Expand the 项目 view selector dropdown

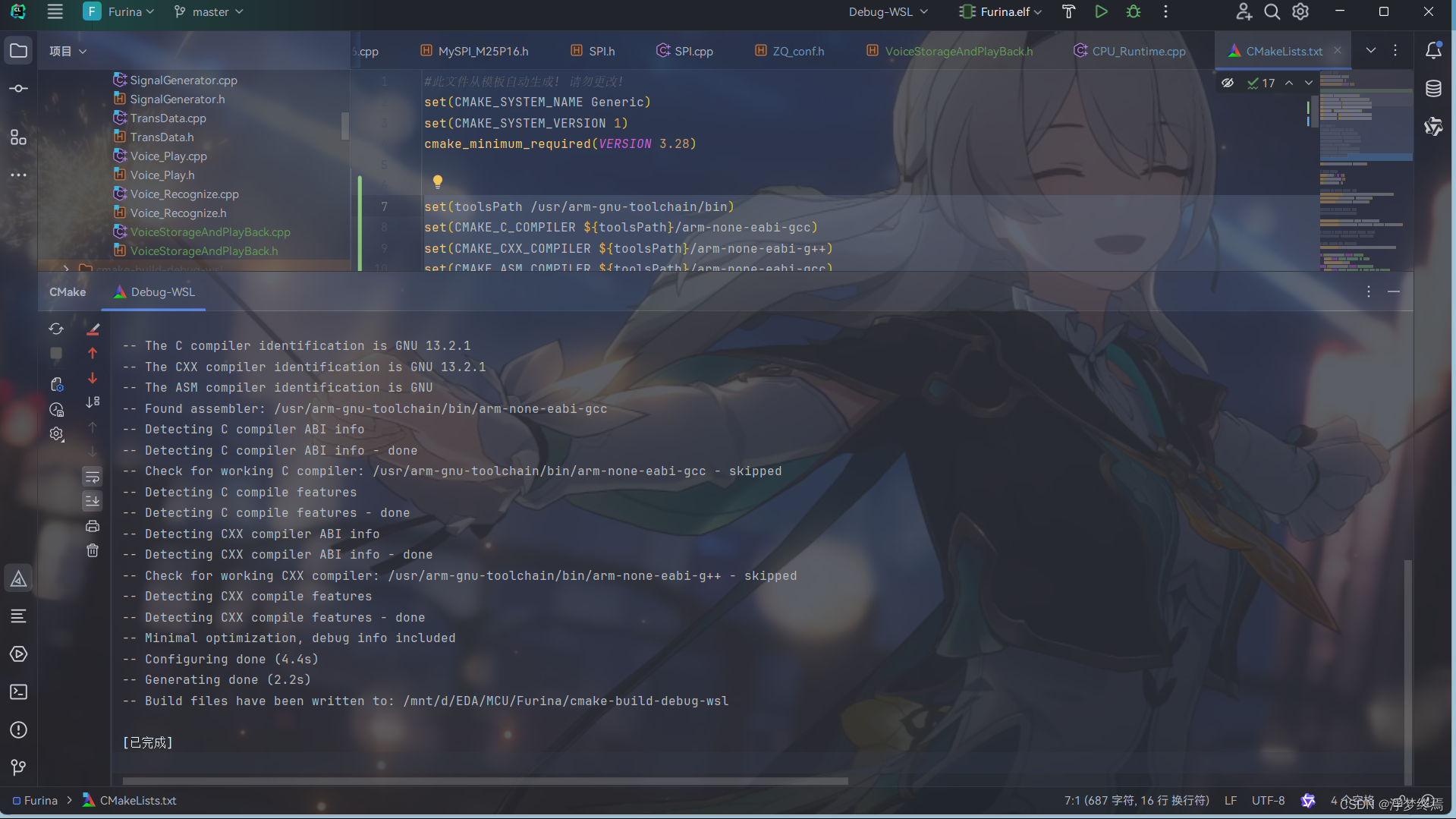tap(68, 51)
